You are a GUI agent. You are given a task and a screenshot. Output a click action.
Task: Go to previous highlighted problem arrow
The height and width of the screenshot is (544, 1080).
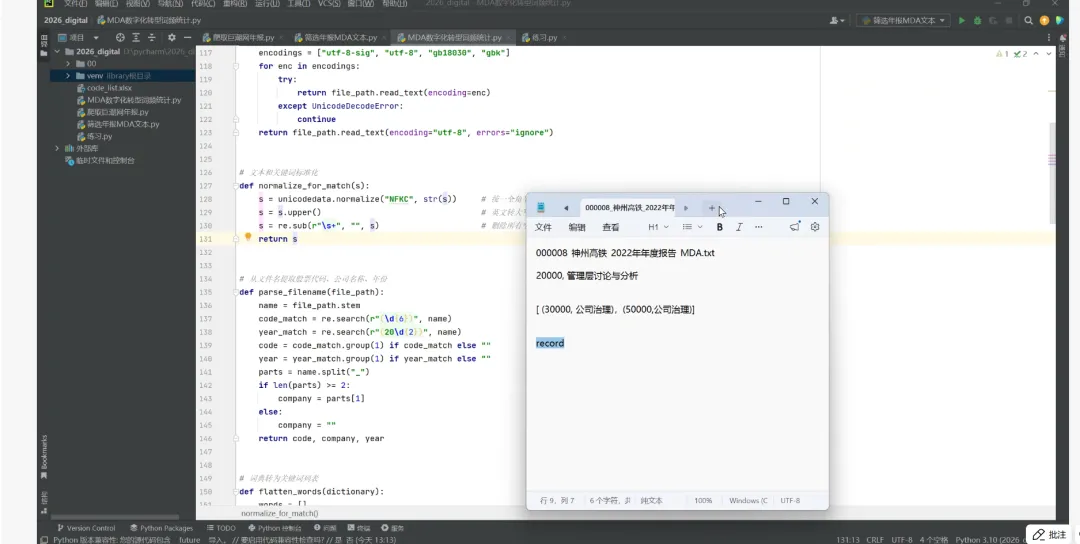pos(1037,54)
